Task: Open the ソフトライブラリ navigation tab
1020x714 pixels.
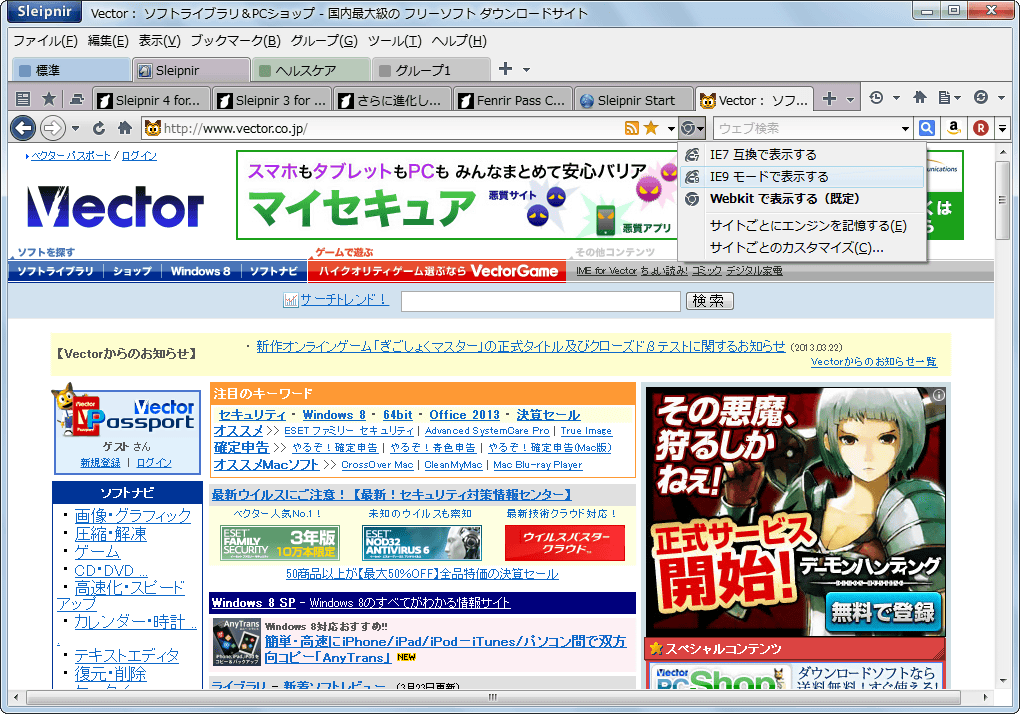Action: (x=55, y=271)
